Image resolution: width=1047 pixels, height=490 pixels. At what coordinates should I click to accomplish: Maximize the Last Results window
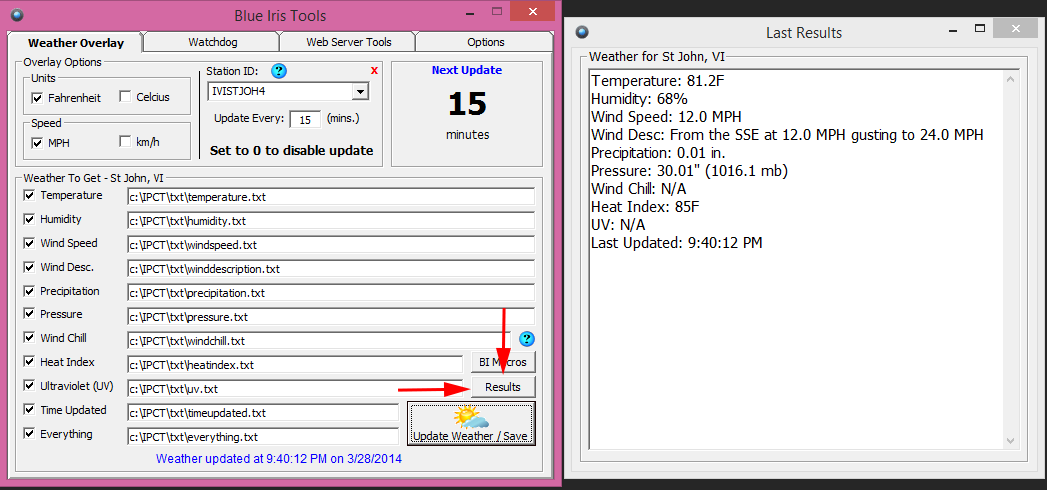click(x=980, y=29)
